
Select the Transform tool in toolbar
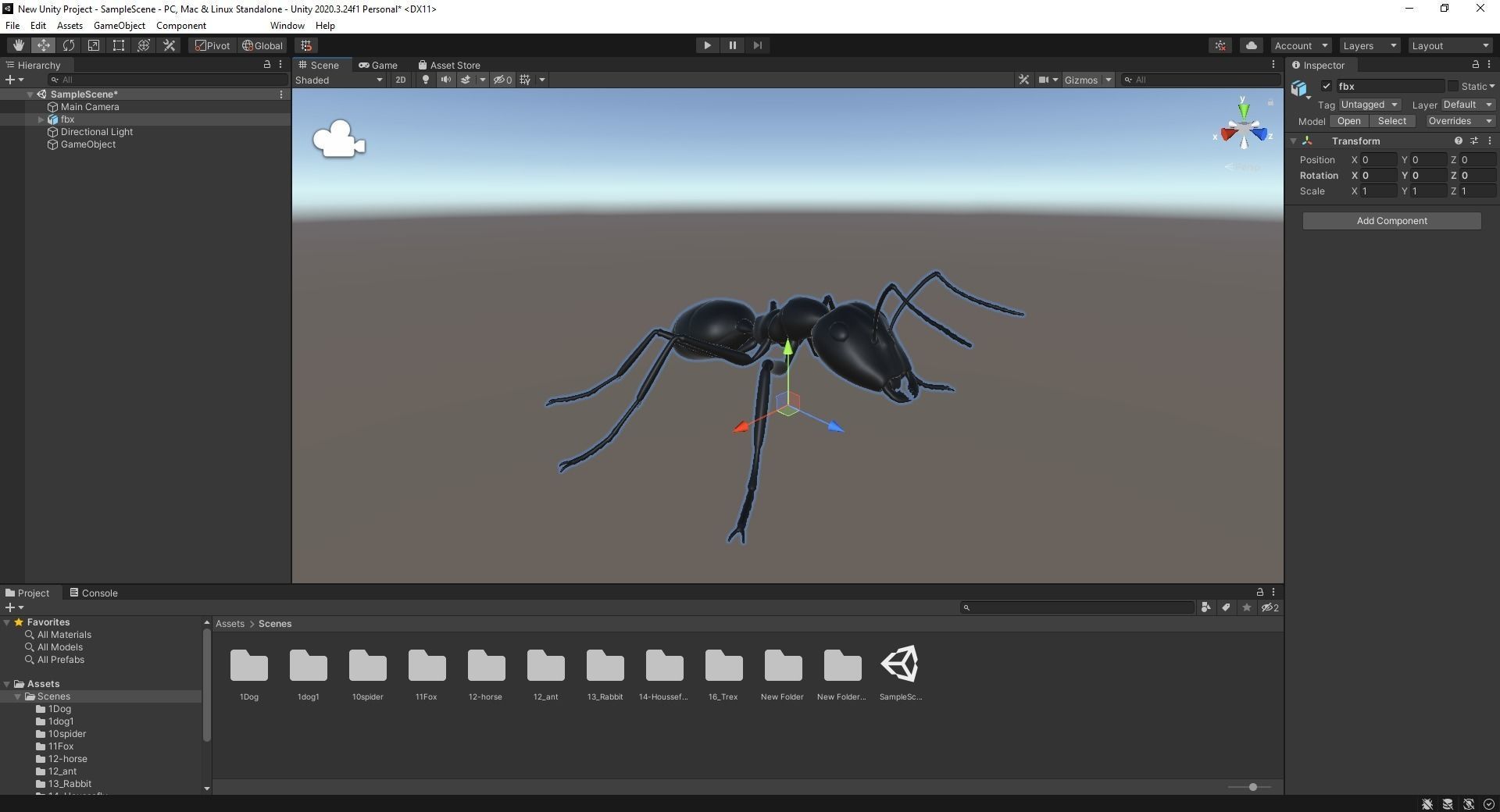tap(143, 45)
